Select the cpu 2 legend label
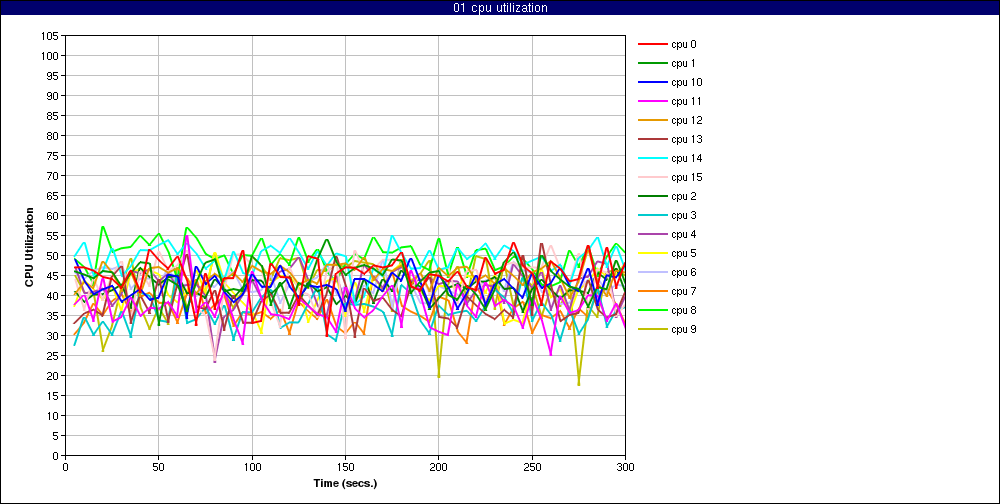This screenshot has width=1000, height=504. point(684,196)
